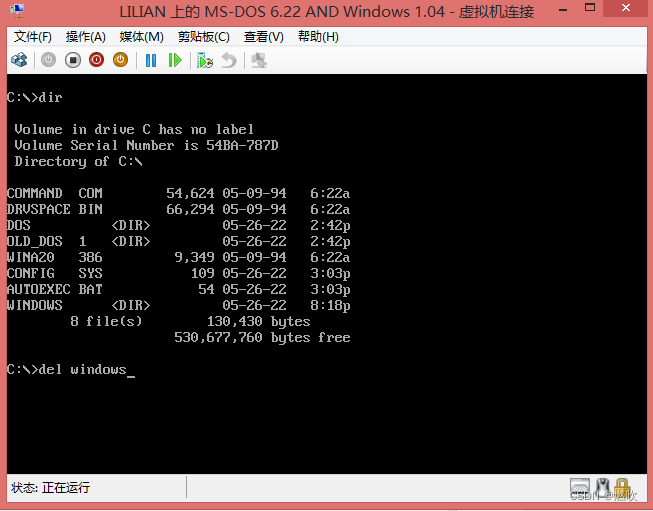Click the 'Directory of C:\' line
This screenshot has width=653, height=511.
pos(79,162)
